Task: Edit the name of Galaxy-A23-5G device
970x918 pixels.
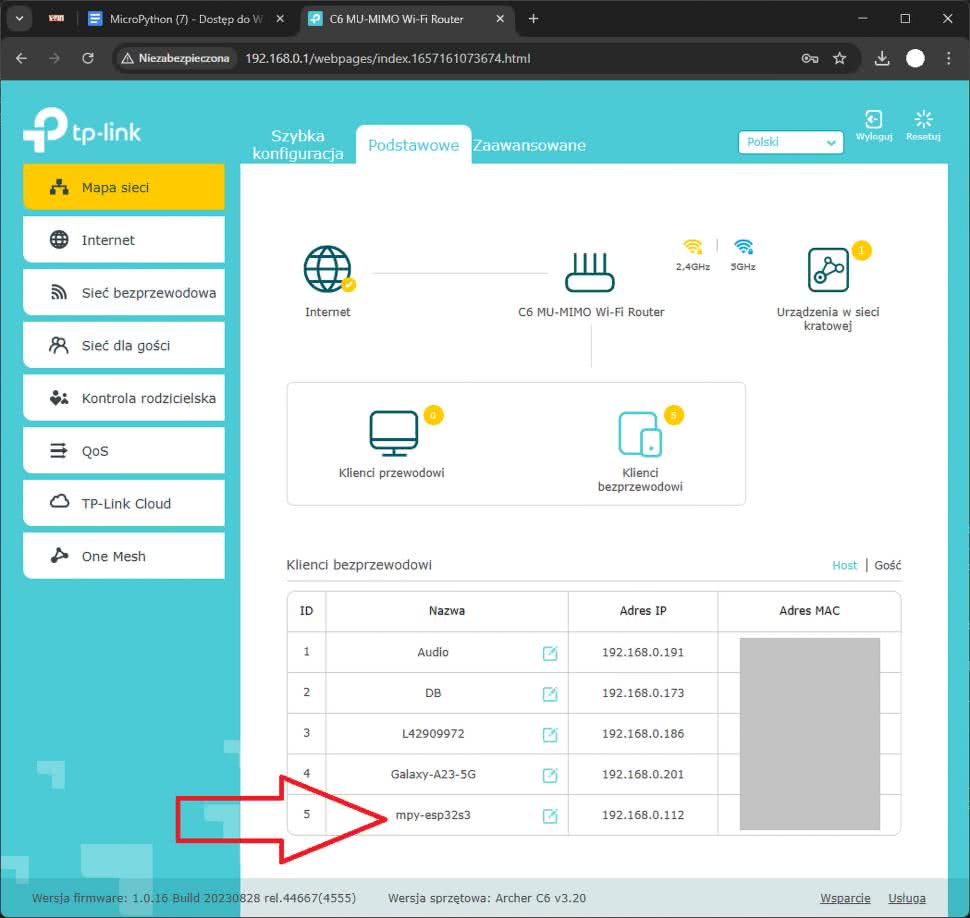Action: point(549,775)
